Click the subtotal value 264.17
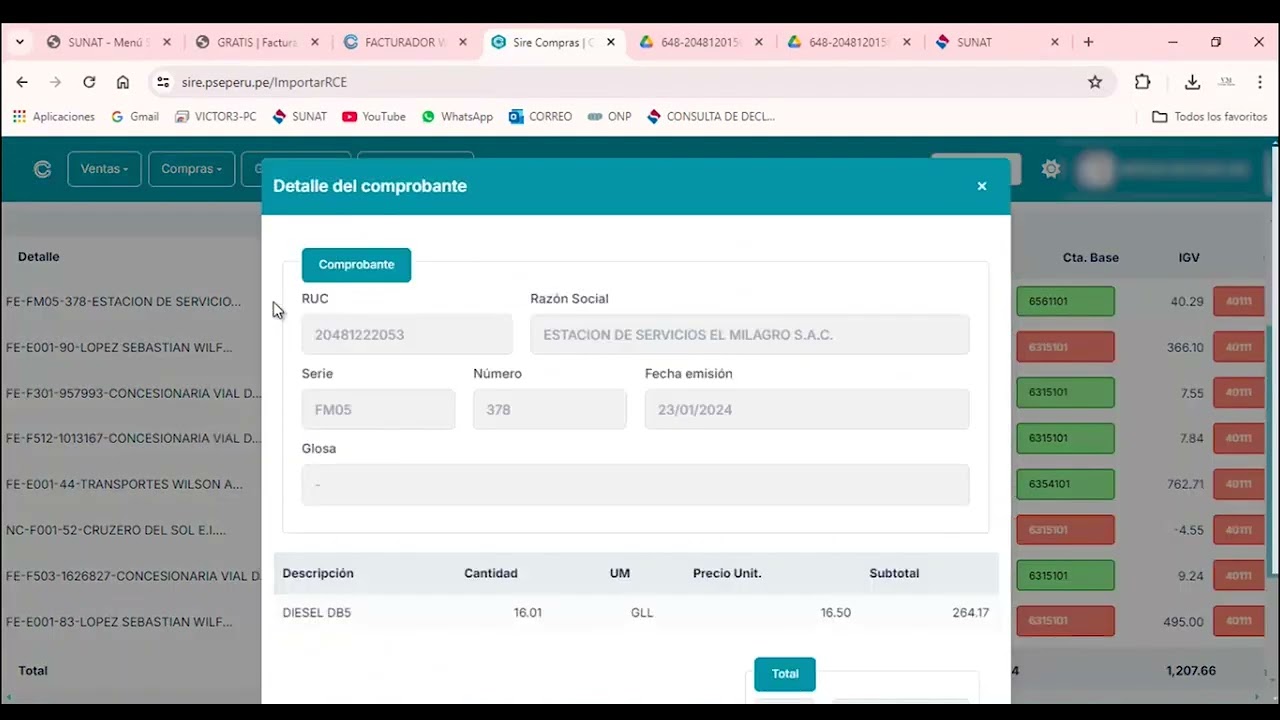 (970, 612)
